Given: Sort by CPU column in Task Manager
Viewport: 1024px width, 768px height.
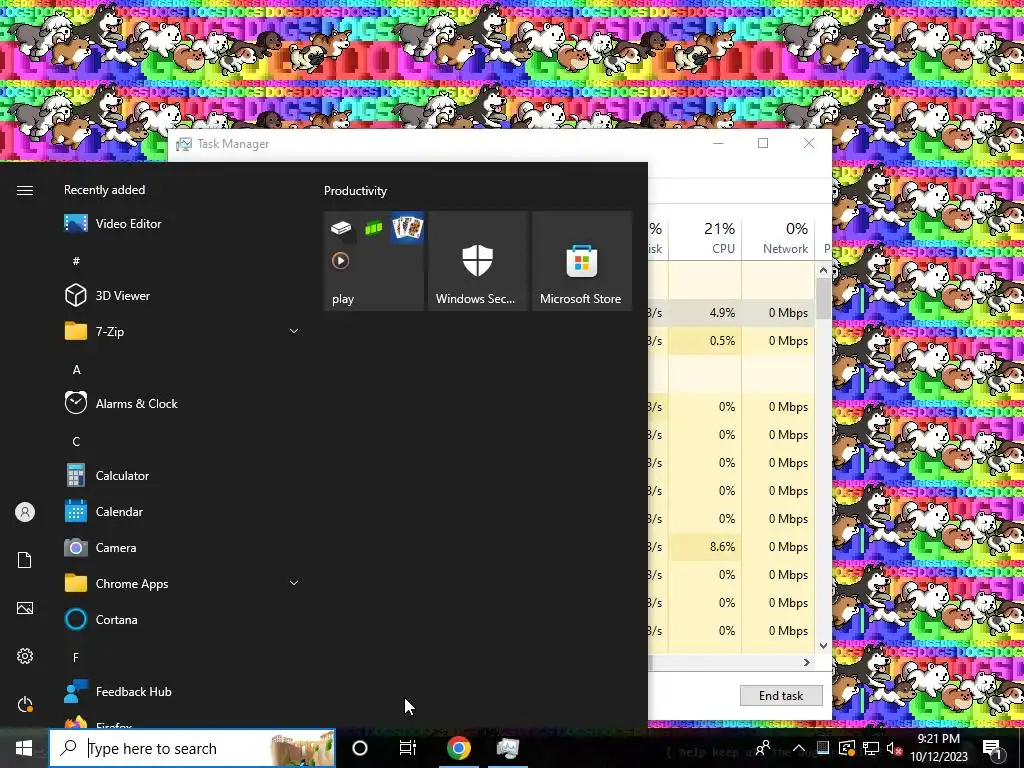Looking at the screenshot, I should (x=705, y=238).
